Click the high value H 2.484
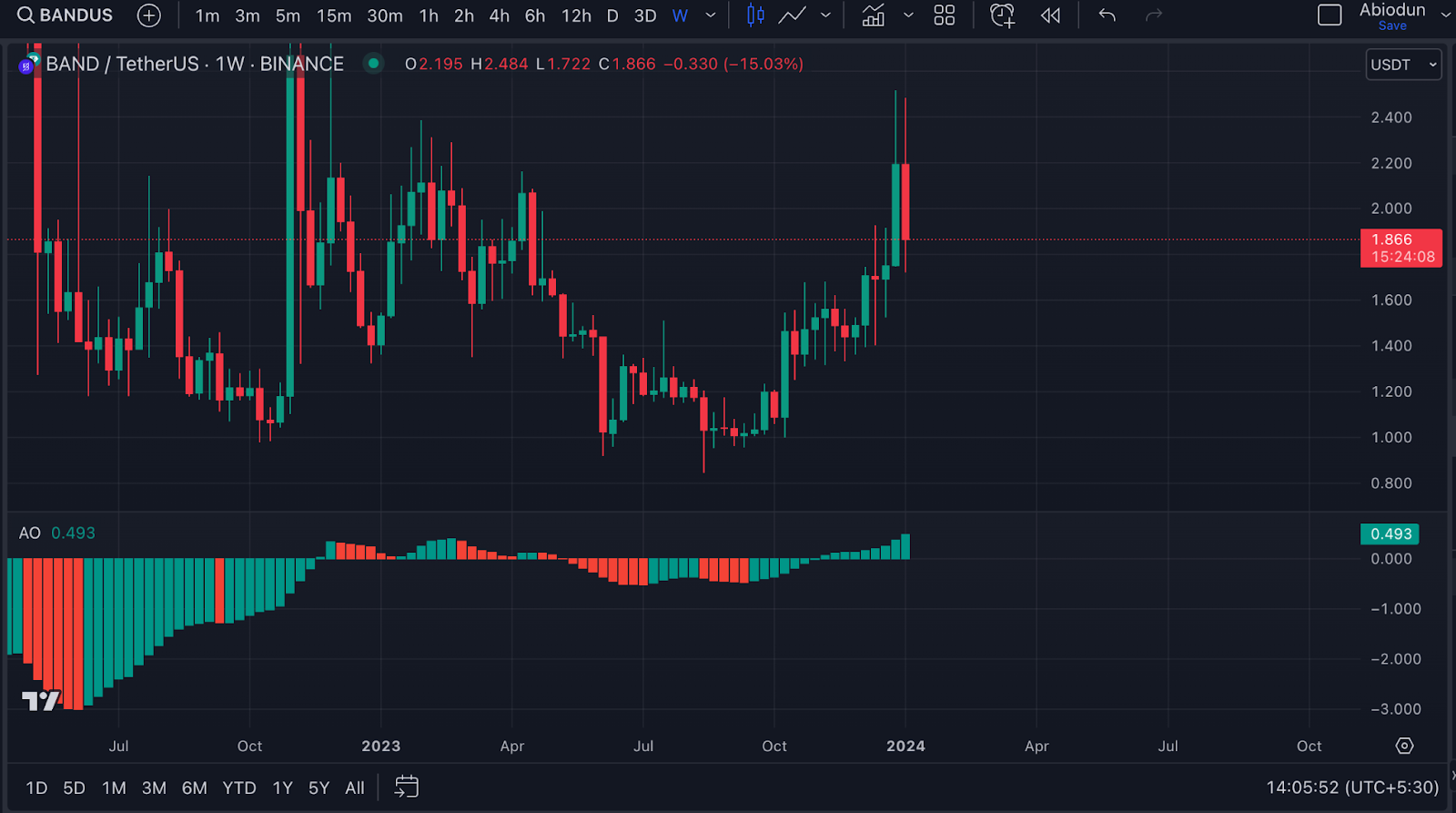Image resolution: width=1456 pixels, height=813 pixels. click(500, 64)
